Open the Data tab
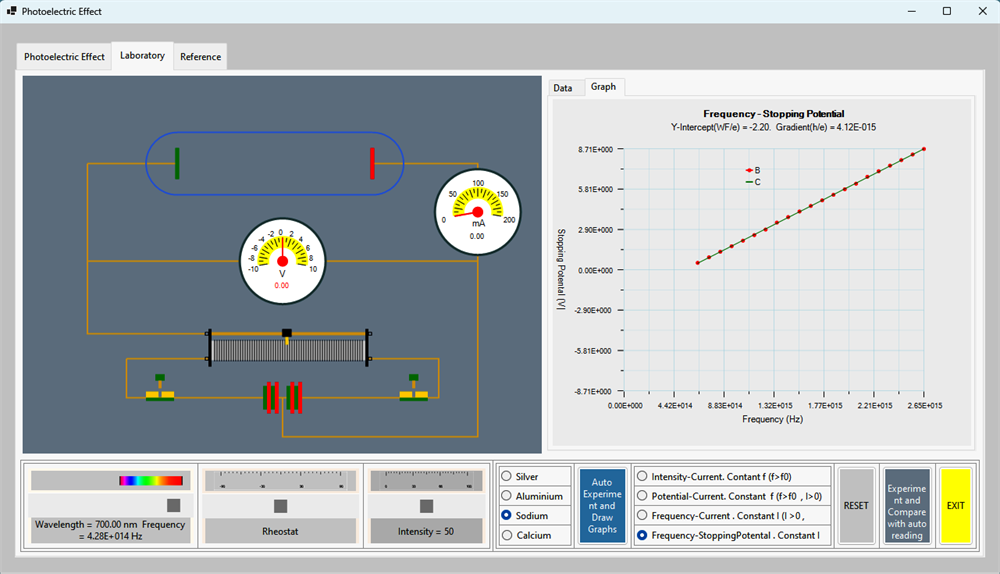The height and width of the screenshot is (574, 1000). (x=562, y=88)
